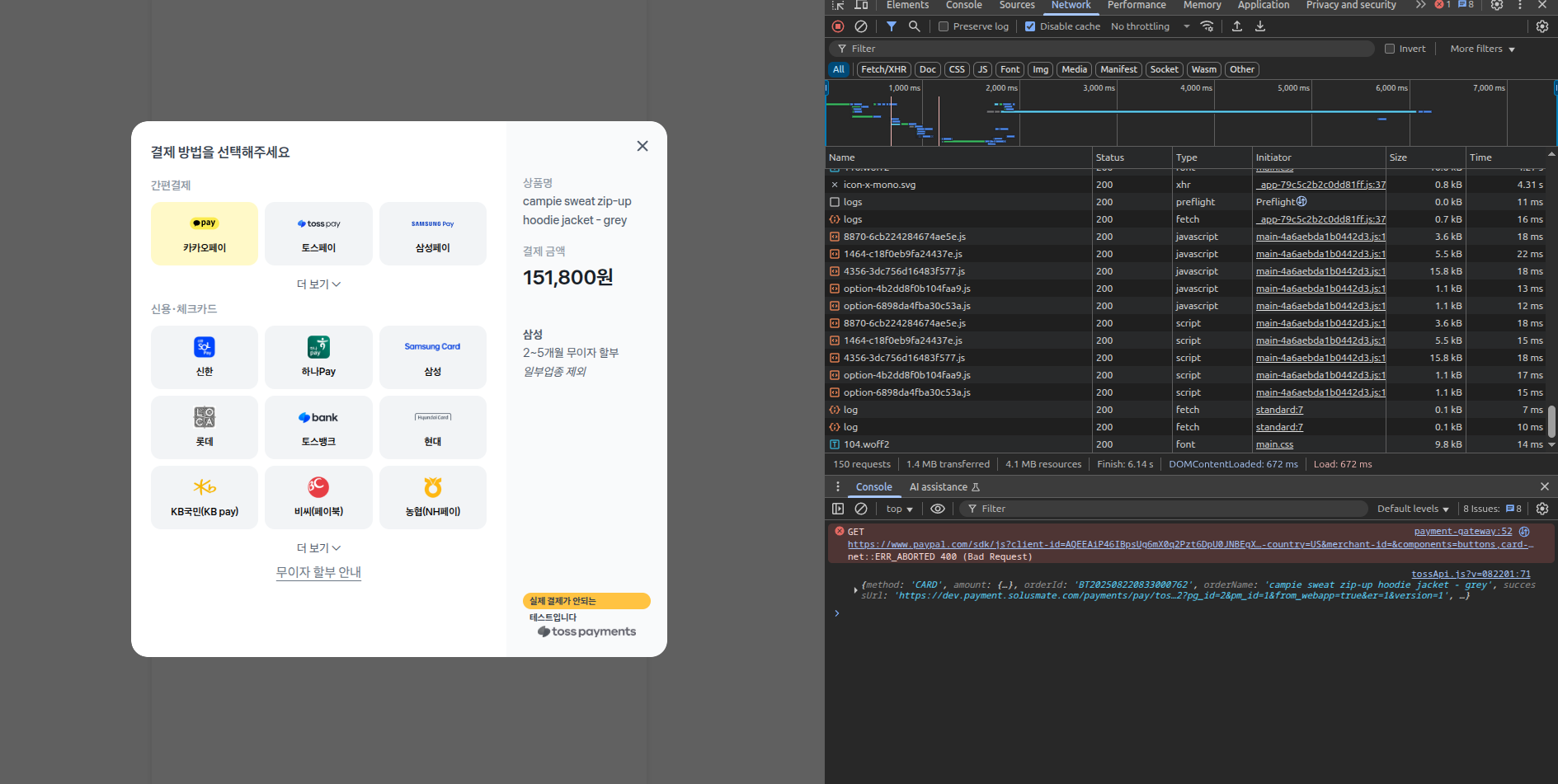Open console drawer kebab menu

click(x=838, y=486)
